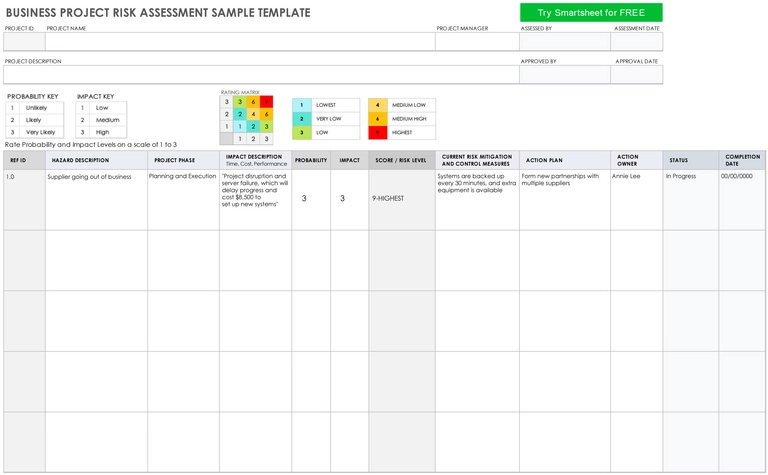Image resolution: width=768 pixels, height=475 pixels.
Task: Select the Systems are backed up mitigation cell
Action: (478, 200)
